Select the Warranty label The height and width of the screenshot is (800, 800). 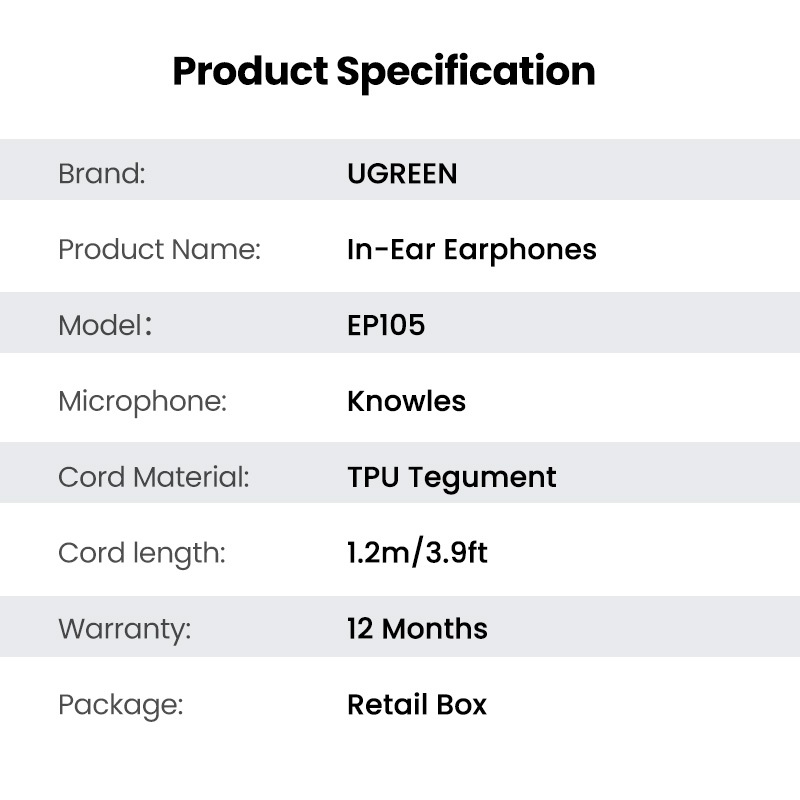coord(124,629)
